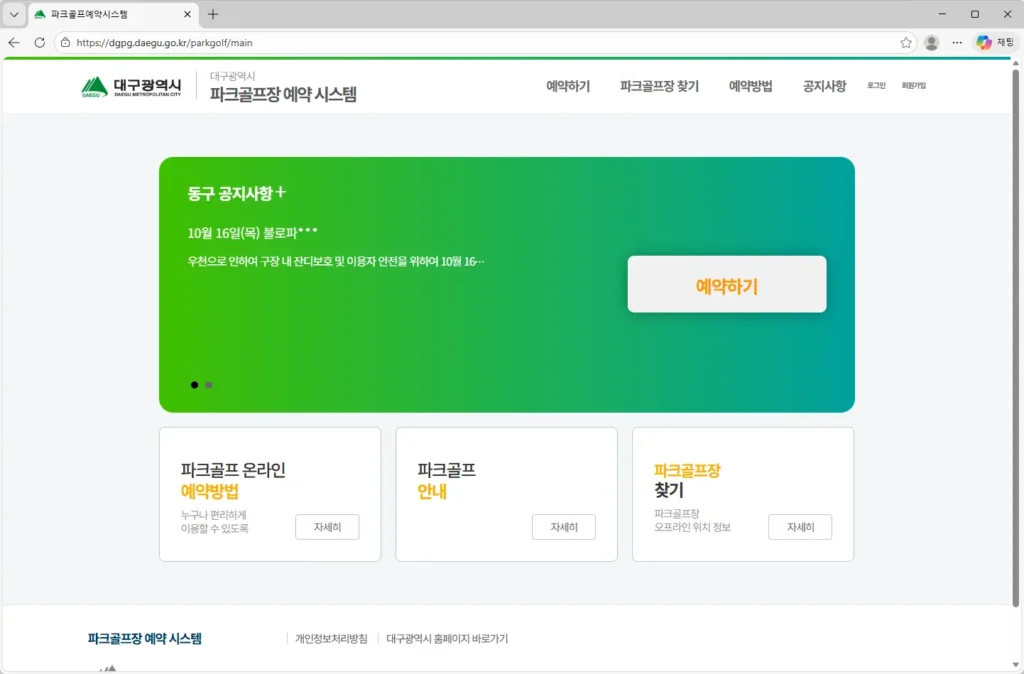Select the first carousel indicator dot
Screen dimensions: 1024x674
coord(194,384)
